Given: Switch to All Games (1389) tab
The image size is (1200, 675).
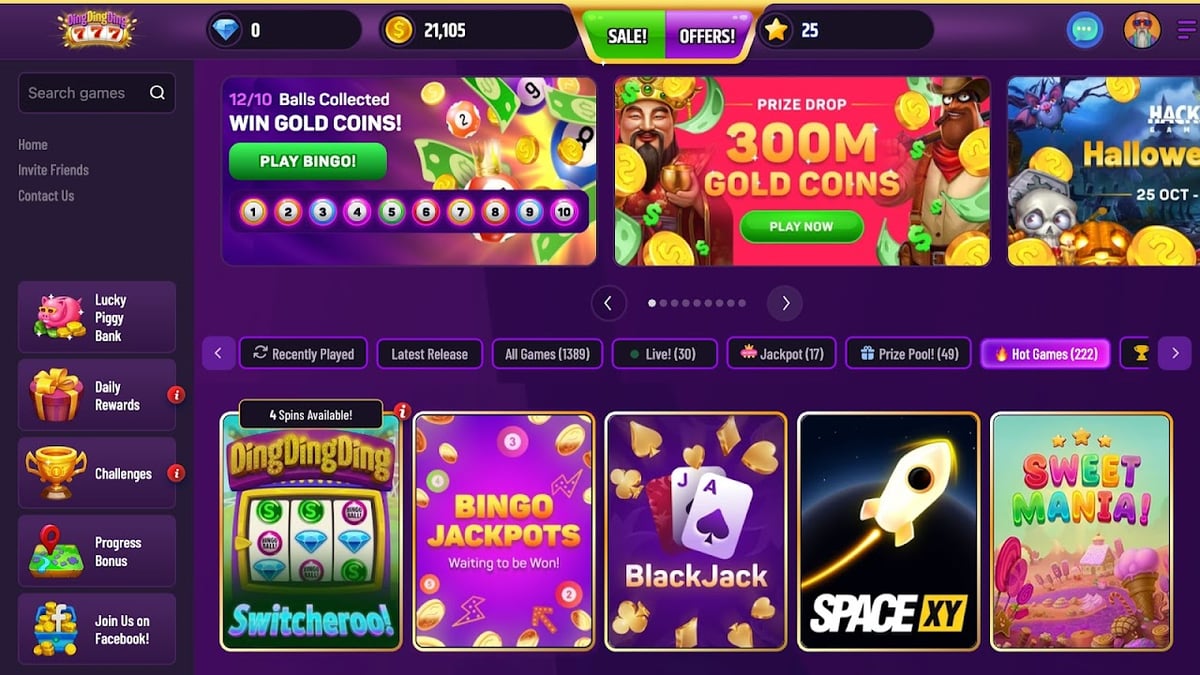Looking at the screenshot, I should coord(547,353).
